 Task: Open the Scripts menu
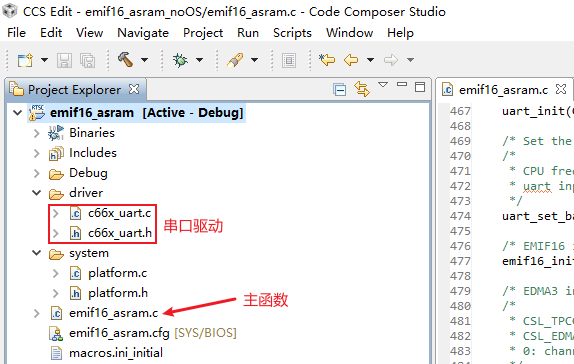click(292, 33)
